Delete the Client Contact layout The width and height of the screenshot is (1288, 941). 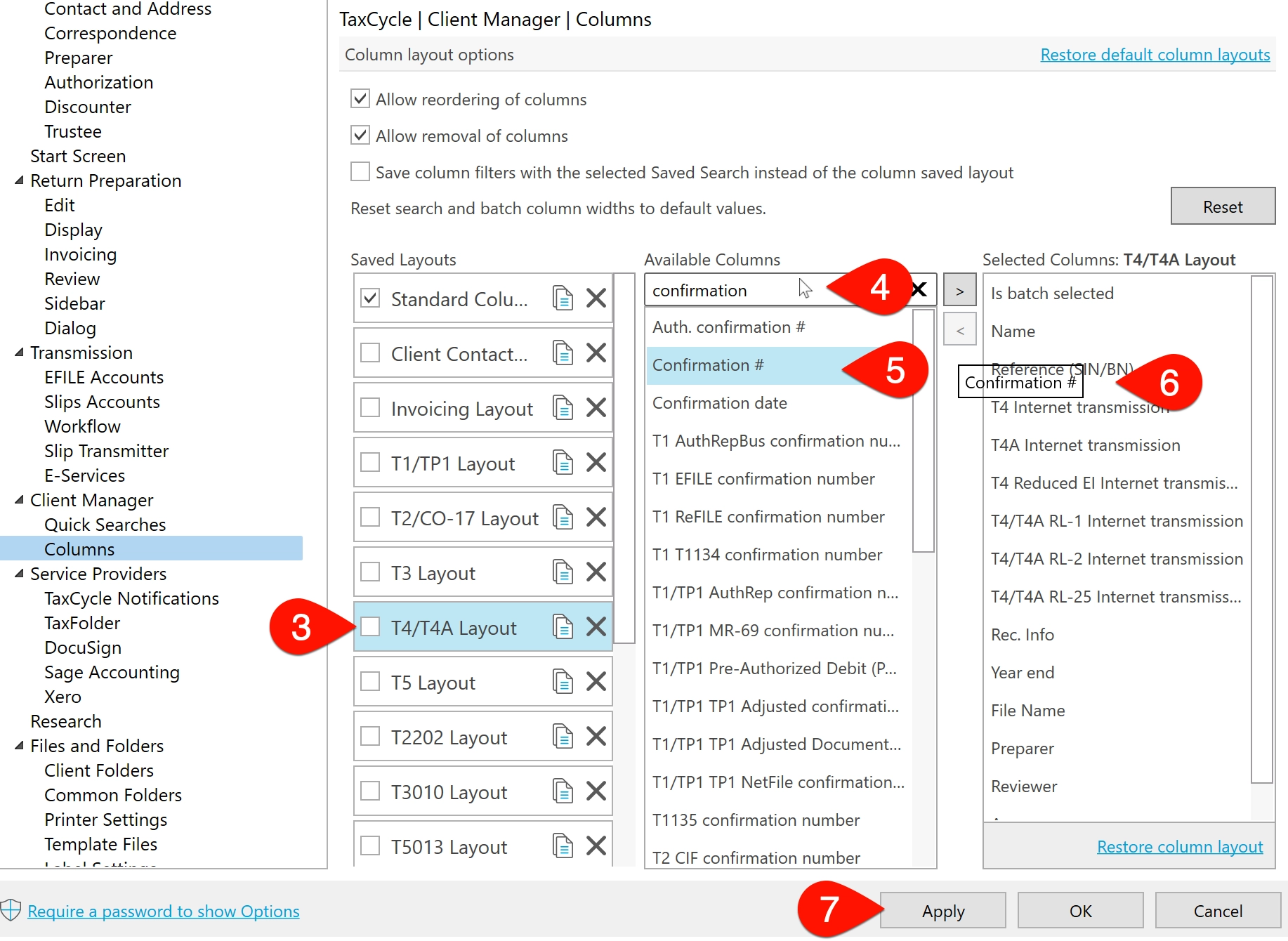click(x=596, y=353)
